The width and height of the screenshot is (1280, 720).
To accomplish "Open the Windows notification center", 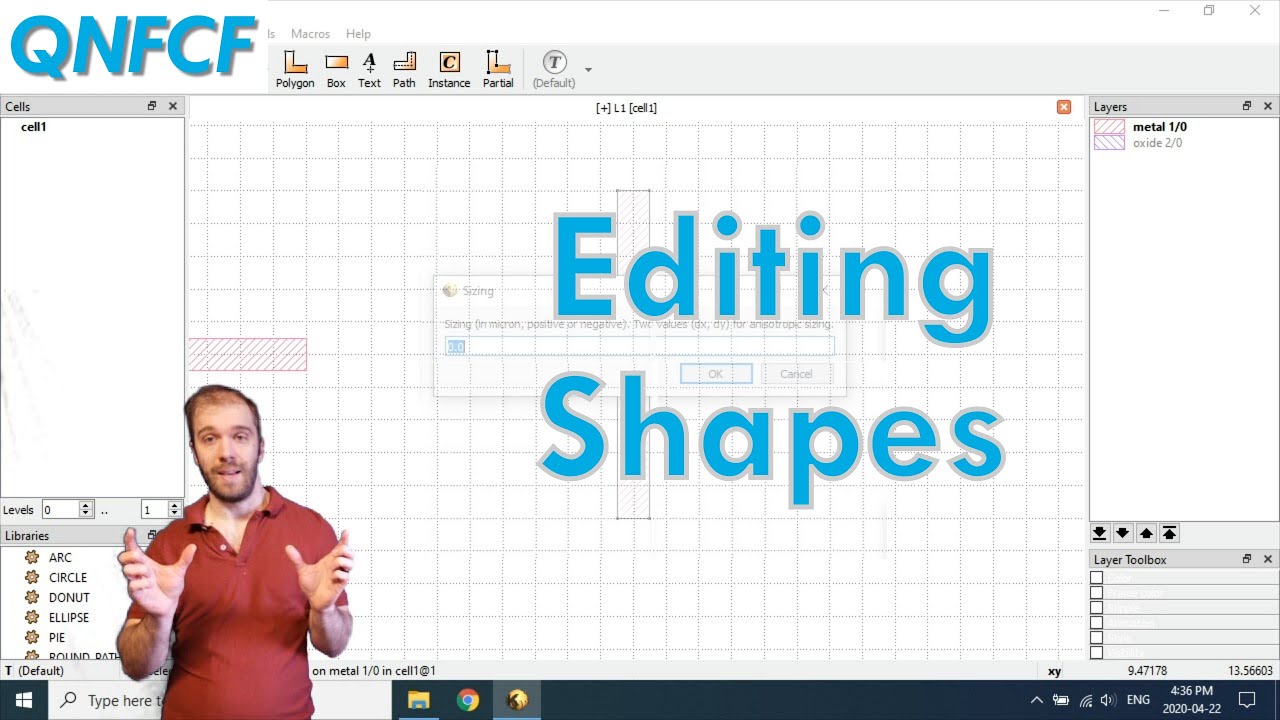I will 1247,700.
